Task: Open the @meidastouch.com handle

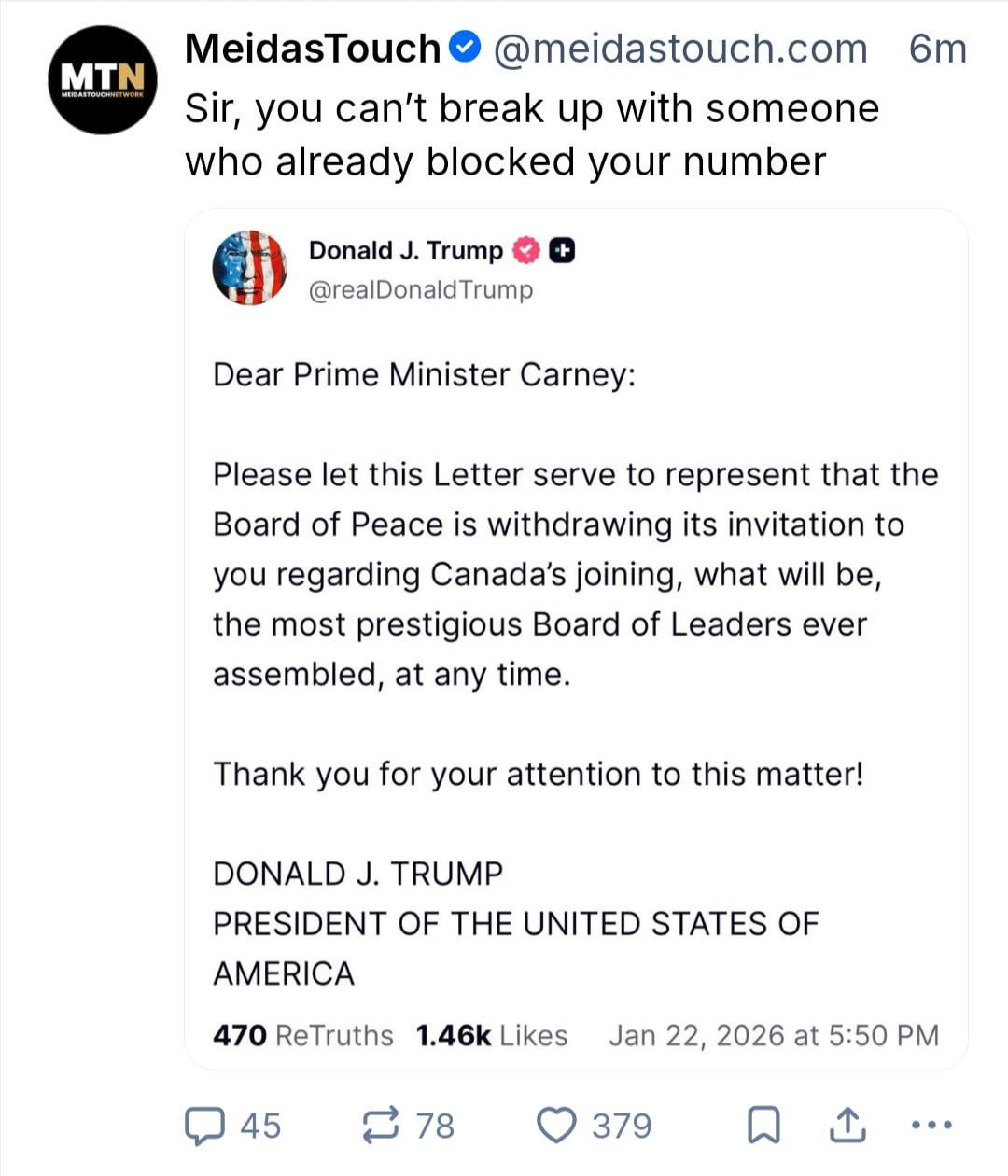Action: click(679, 49)
